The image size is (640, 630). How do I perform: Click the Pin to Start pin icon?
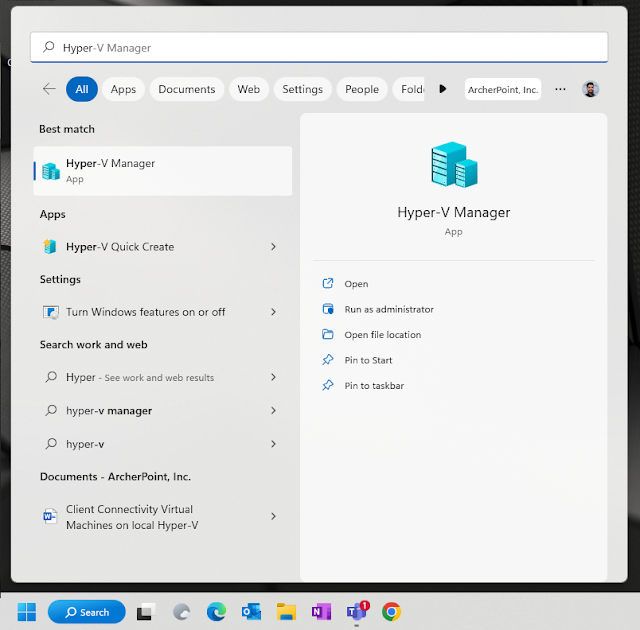(328, 360)
